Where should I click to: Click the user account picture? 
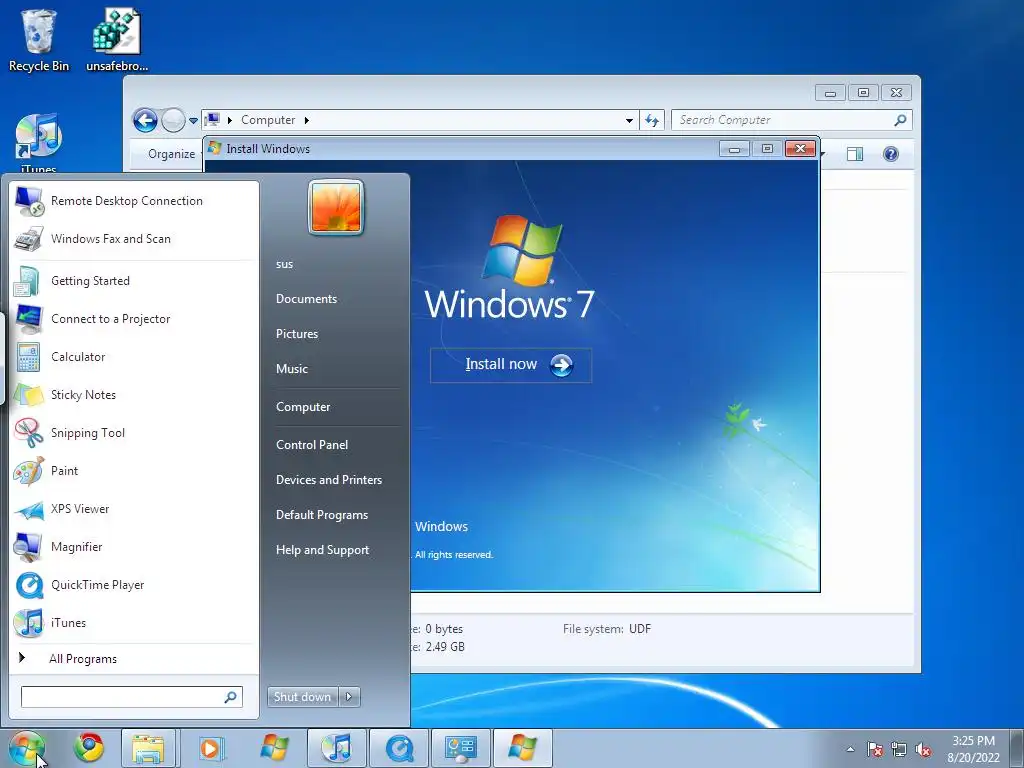click(x=336, y=208)
